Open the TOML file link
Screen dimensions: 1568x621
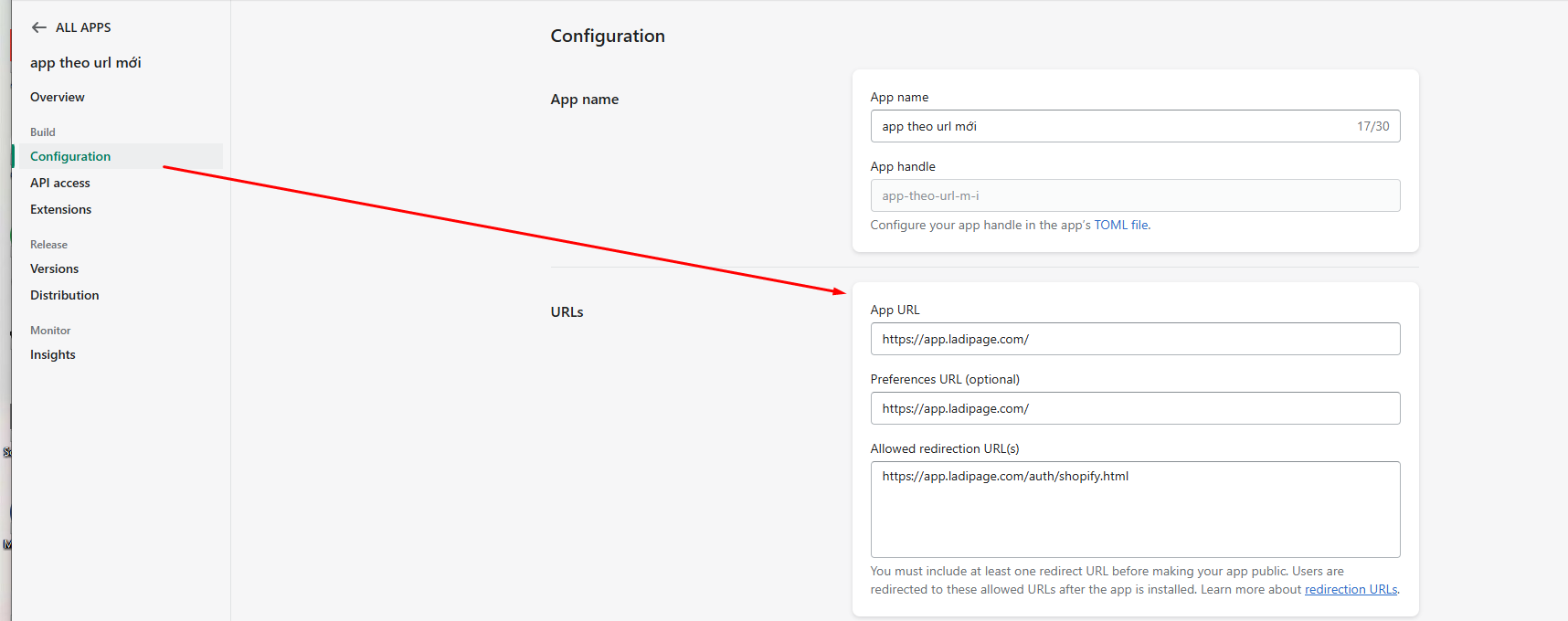coord(1121,225)
